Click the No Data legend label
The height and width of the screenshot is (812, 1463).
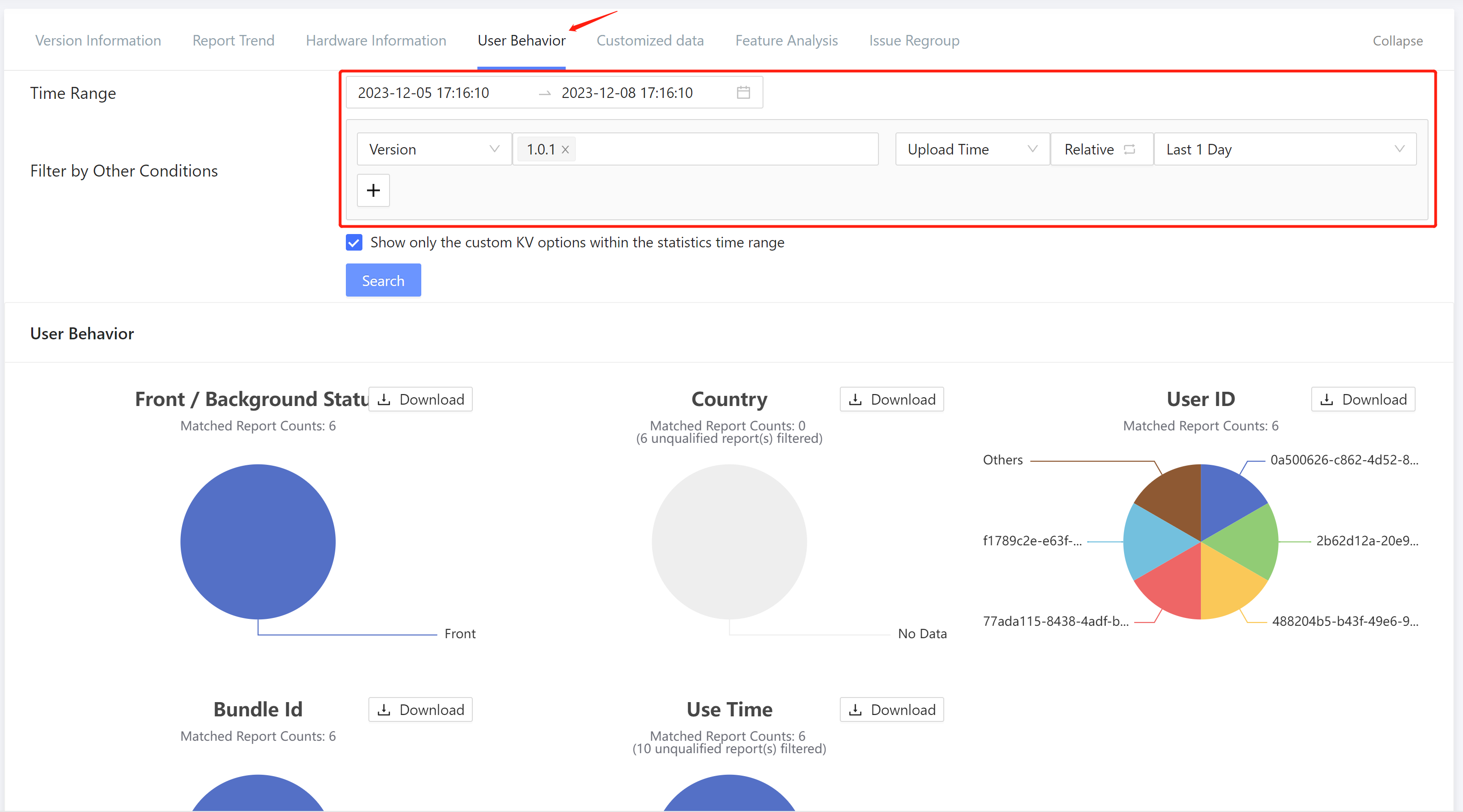[x=922, y=634]
